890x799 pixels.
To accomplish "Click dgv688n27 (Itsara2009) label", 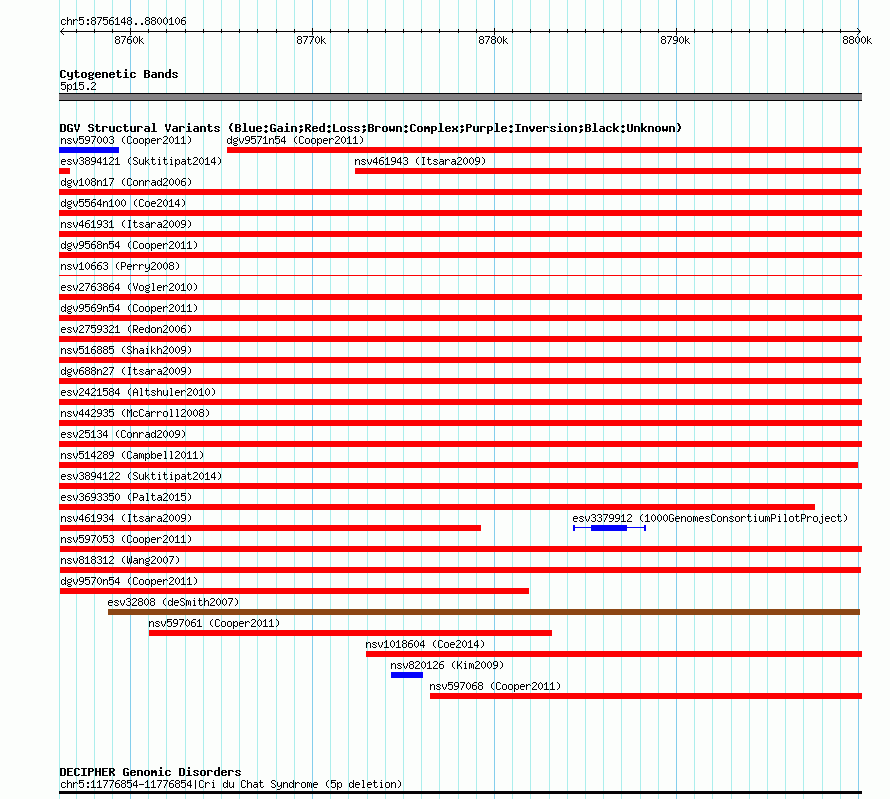I will pos(126,371).
